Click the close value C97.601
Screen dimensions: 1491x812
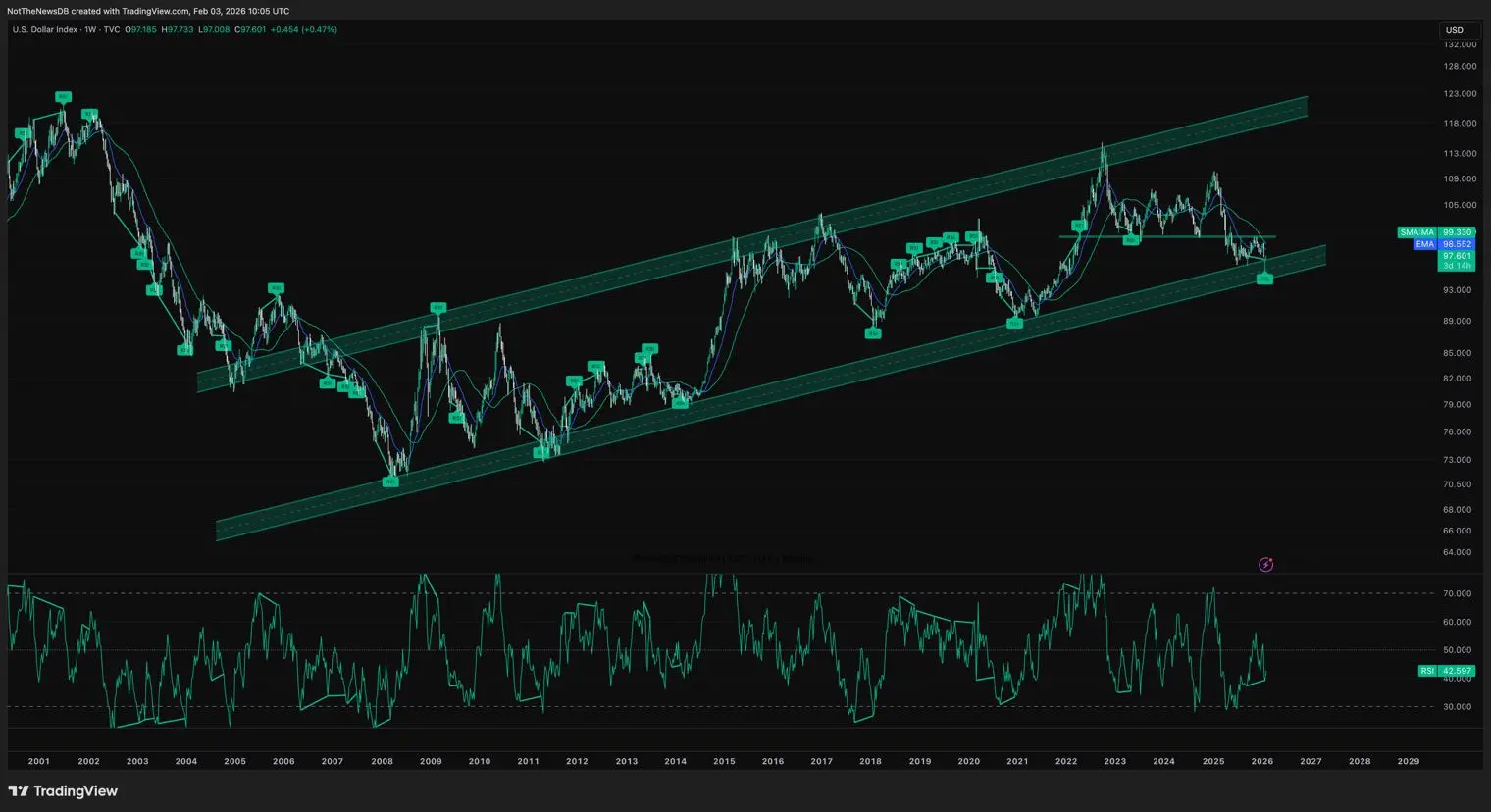(x=250, y=30)
